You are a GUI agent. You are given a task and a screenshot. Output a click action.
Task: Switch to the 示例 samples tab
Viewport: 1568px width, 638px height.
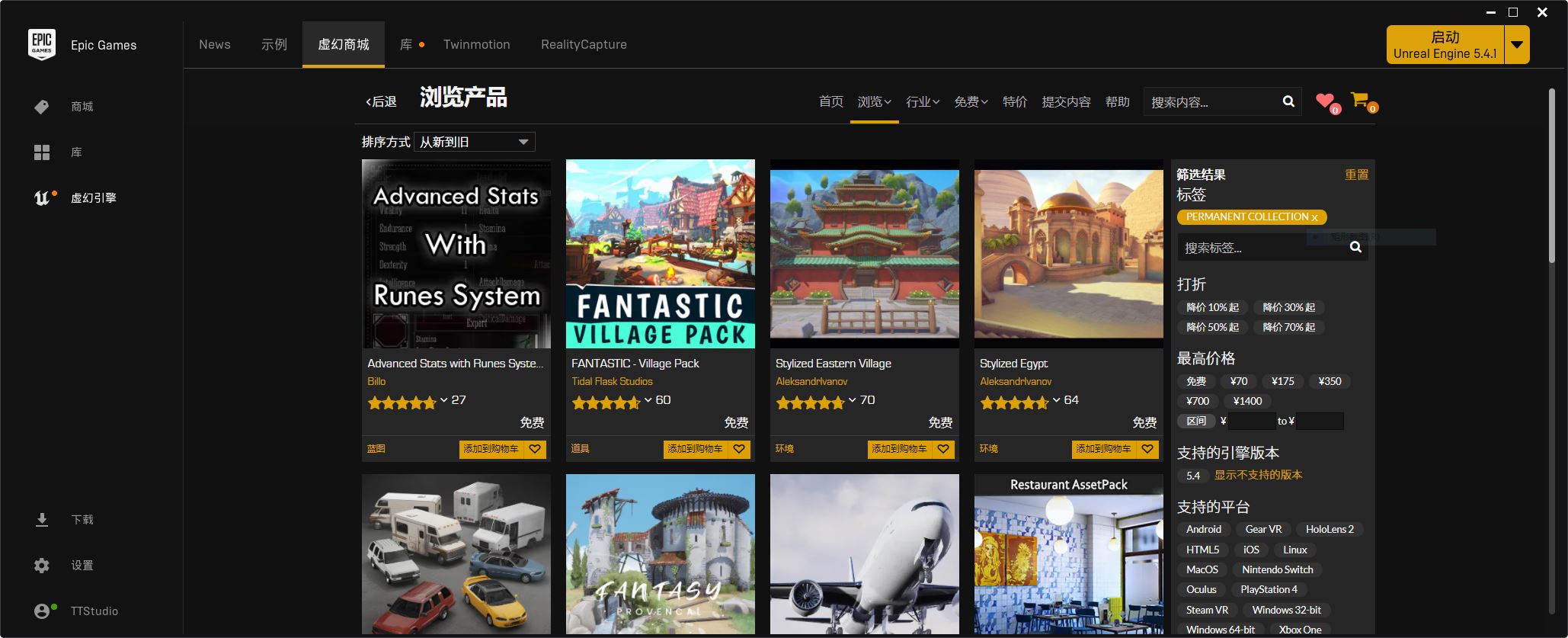point(274,44)
